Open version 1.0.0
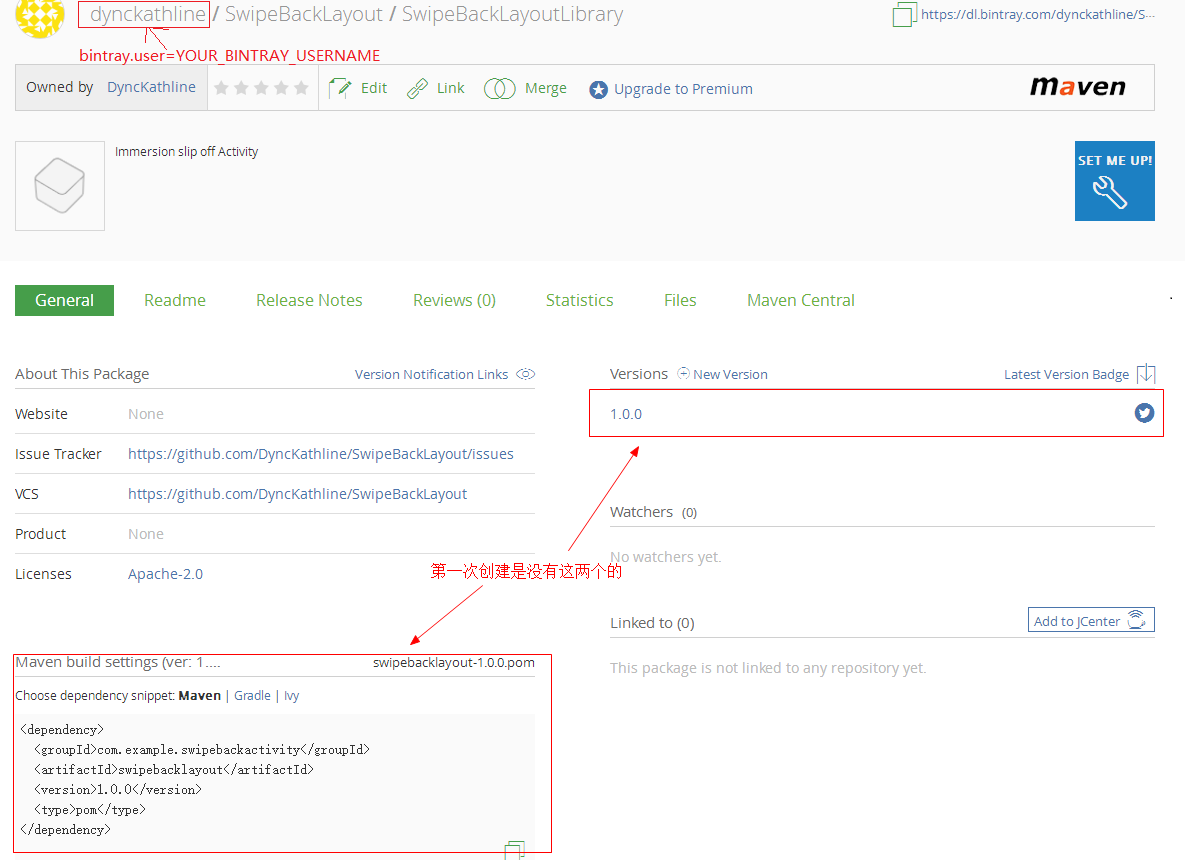The width and height of the screenshot is (1185, 860). click(626, 414)
